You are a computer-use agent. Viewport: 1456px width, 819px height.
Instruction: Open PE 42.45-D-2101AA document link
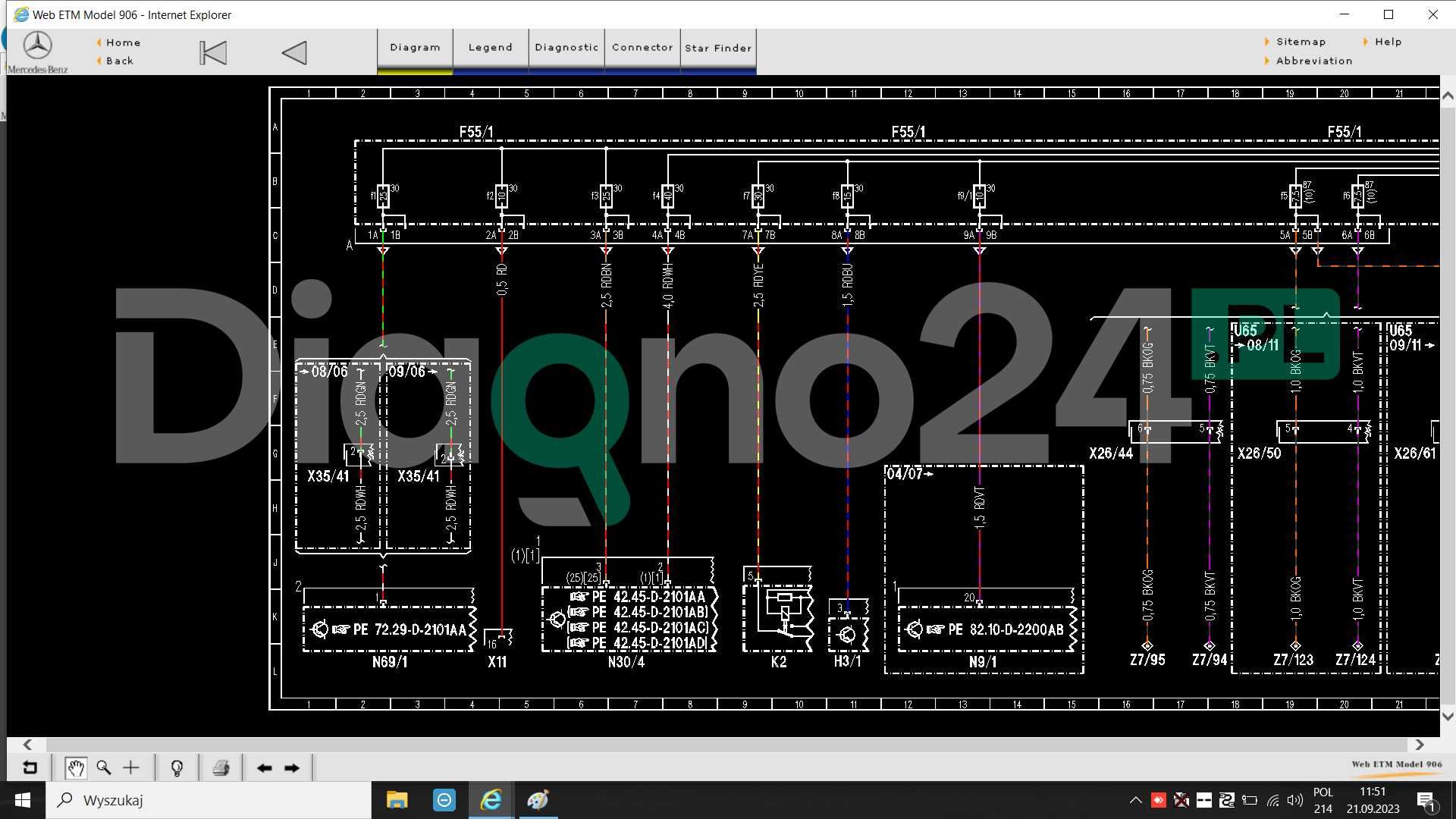pyautogui.click(x=638, y=597)
